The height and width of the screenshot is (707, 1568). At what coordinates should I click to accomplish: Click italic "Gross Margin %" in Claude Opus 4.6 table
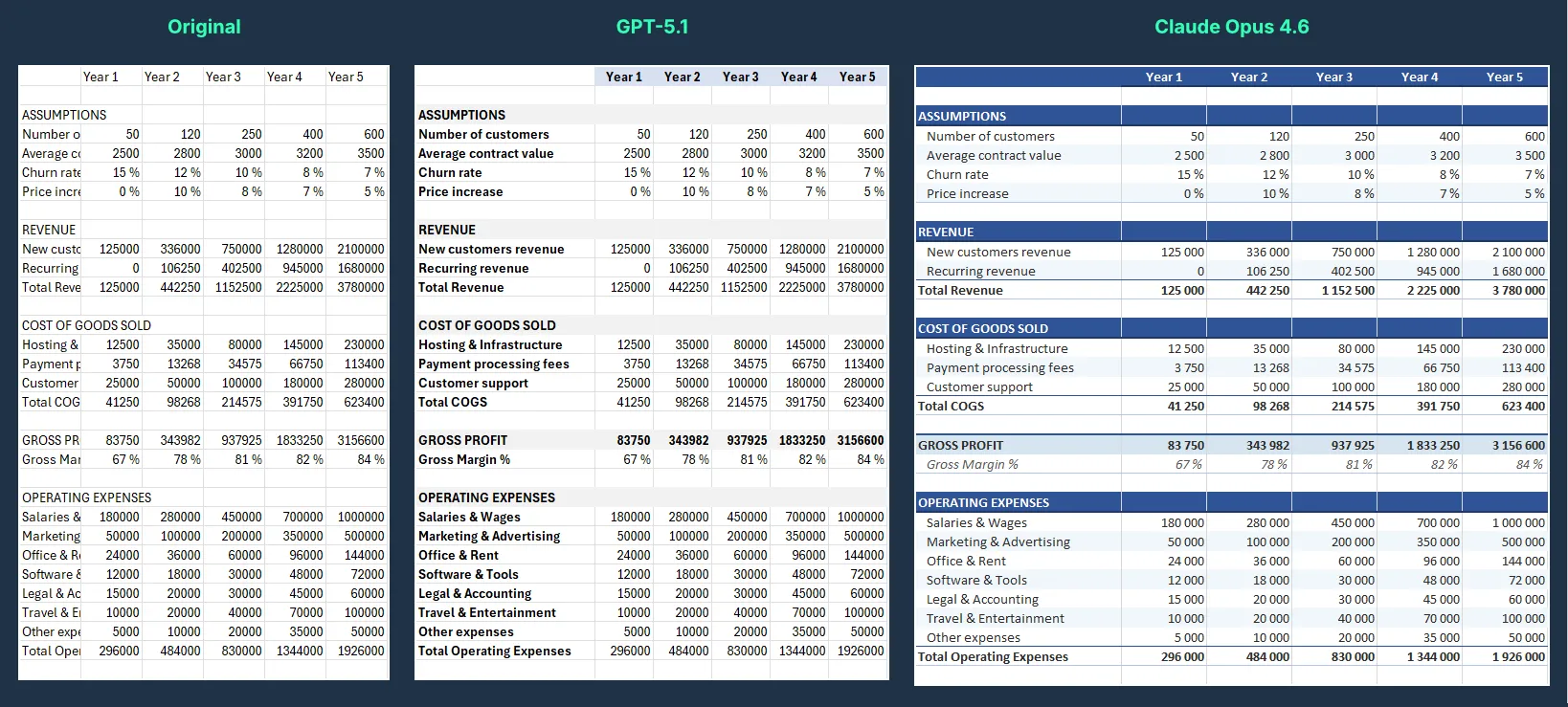coord(973,464)
